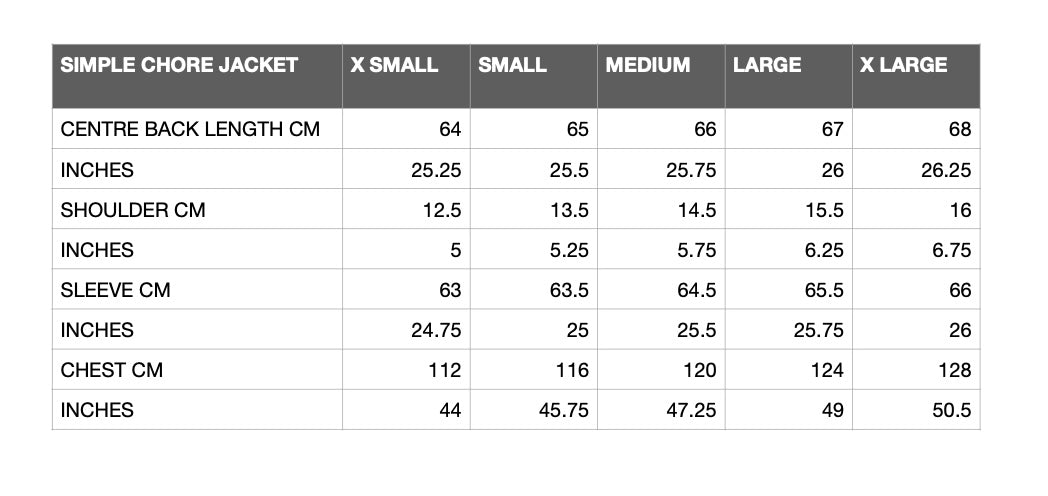Select the MEDIUM column header
The height and width of the screenshot is (496, 1048).
[661, 76]
